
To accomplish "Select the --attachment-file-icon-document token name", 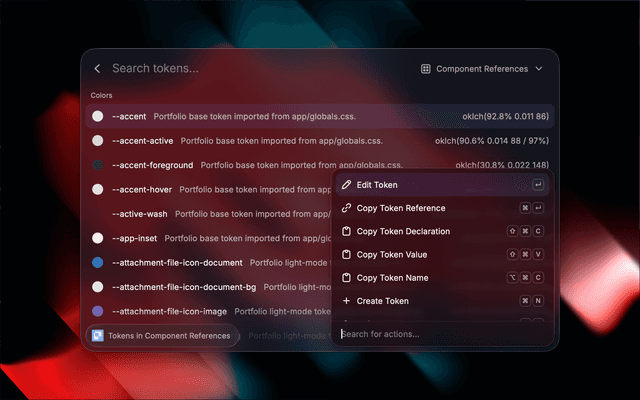I will click(177, 262).
